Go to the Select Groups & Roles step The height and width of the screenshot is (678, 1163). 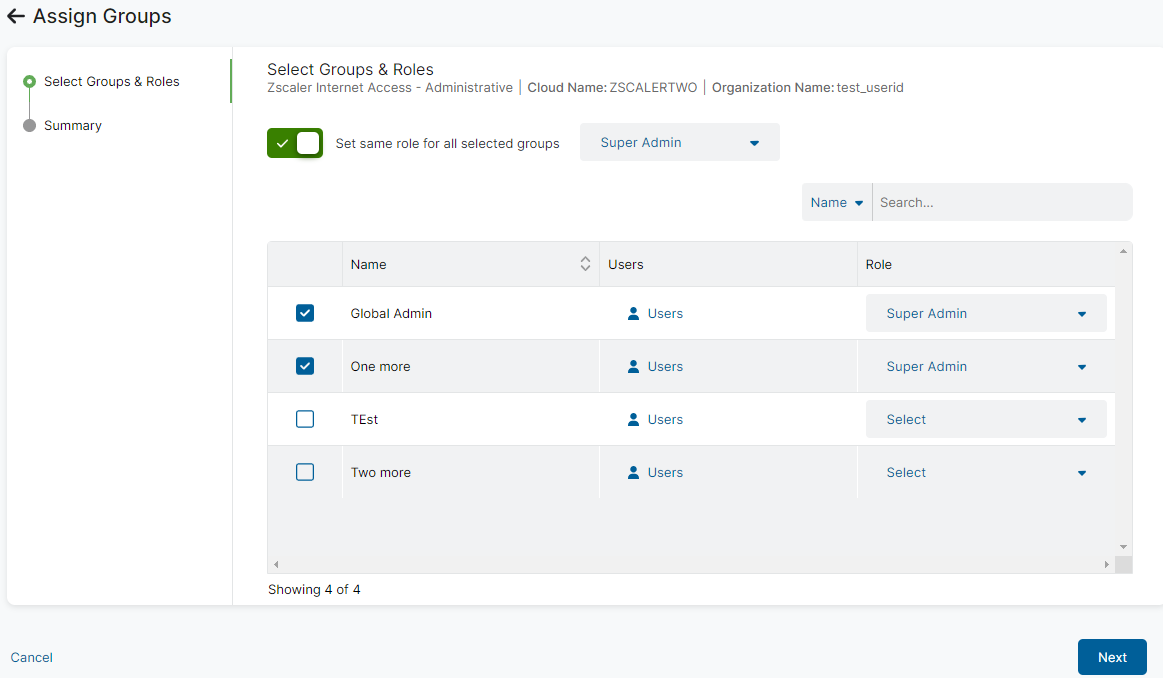tap(111, 81)
